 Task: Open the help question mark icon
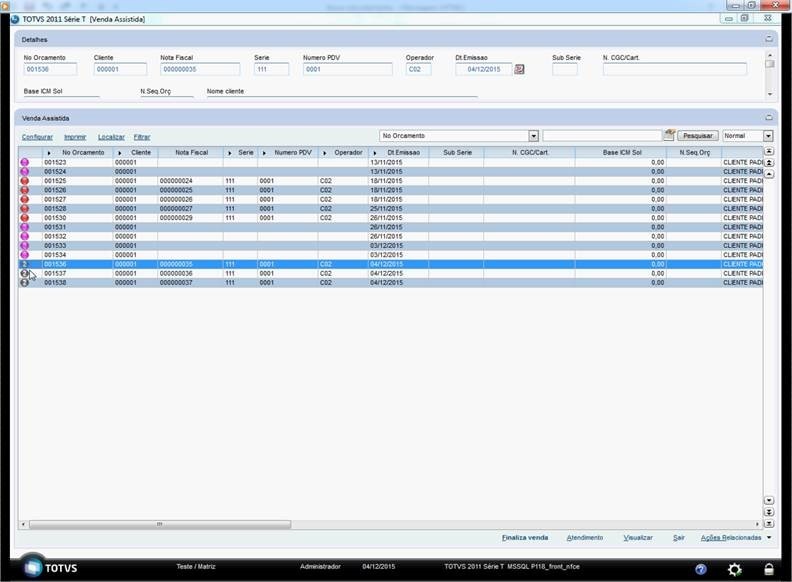pos(701,569)
